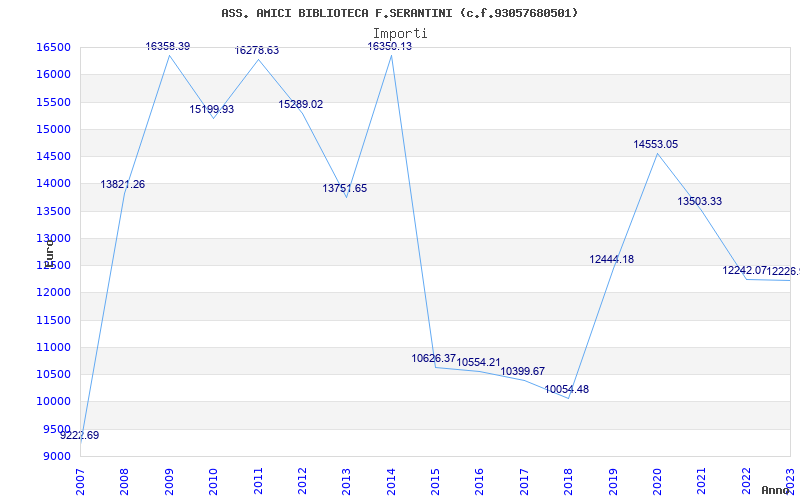The image size is (800, 500).
Task: Click x-axis year 2013
Action: 346,481
